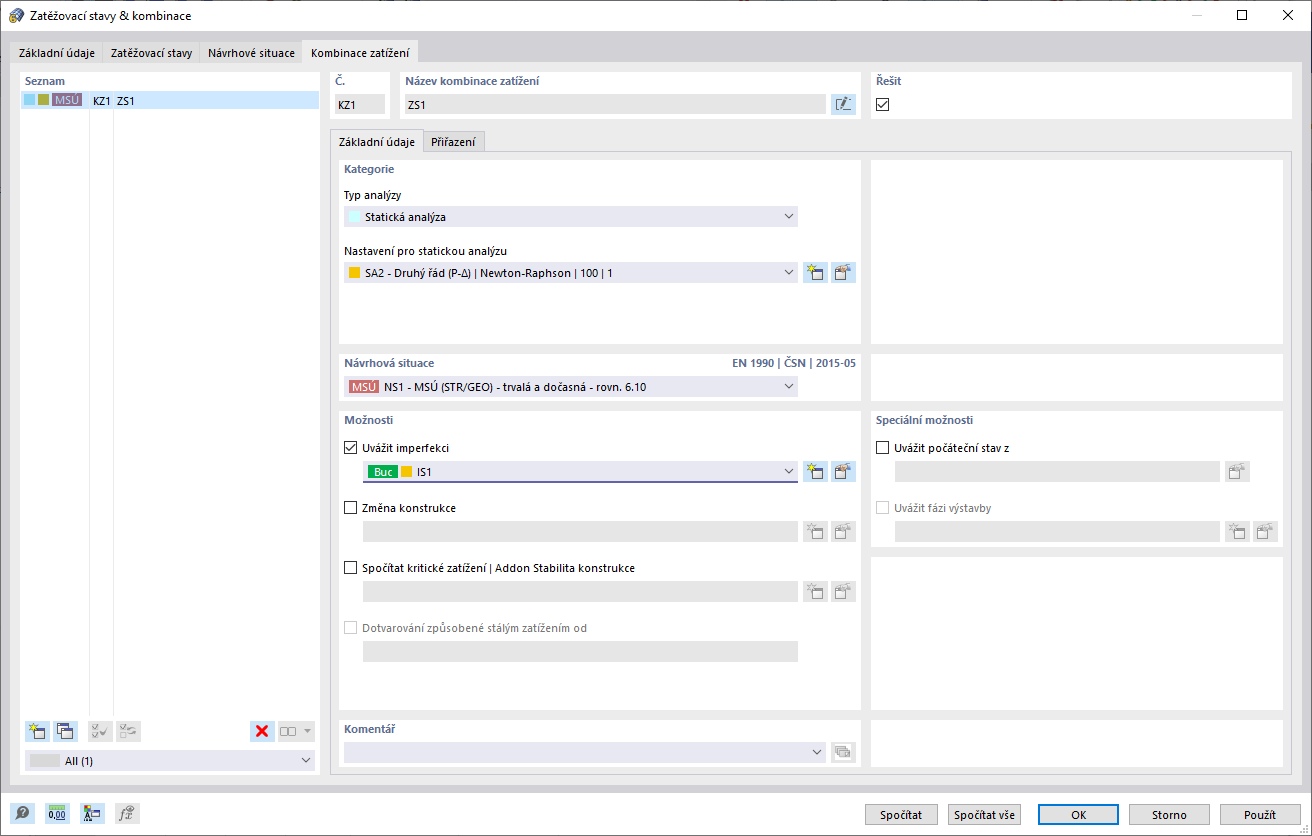Uncheck the Řešit checkbox
This screenshot has height=836, width=1312.
tap(883, 104)
